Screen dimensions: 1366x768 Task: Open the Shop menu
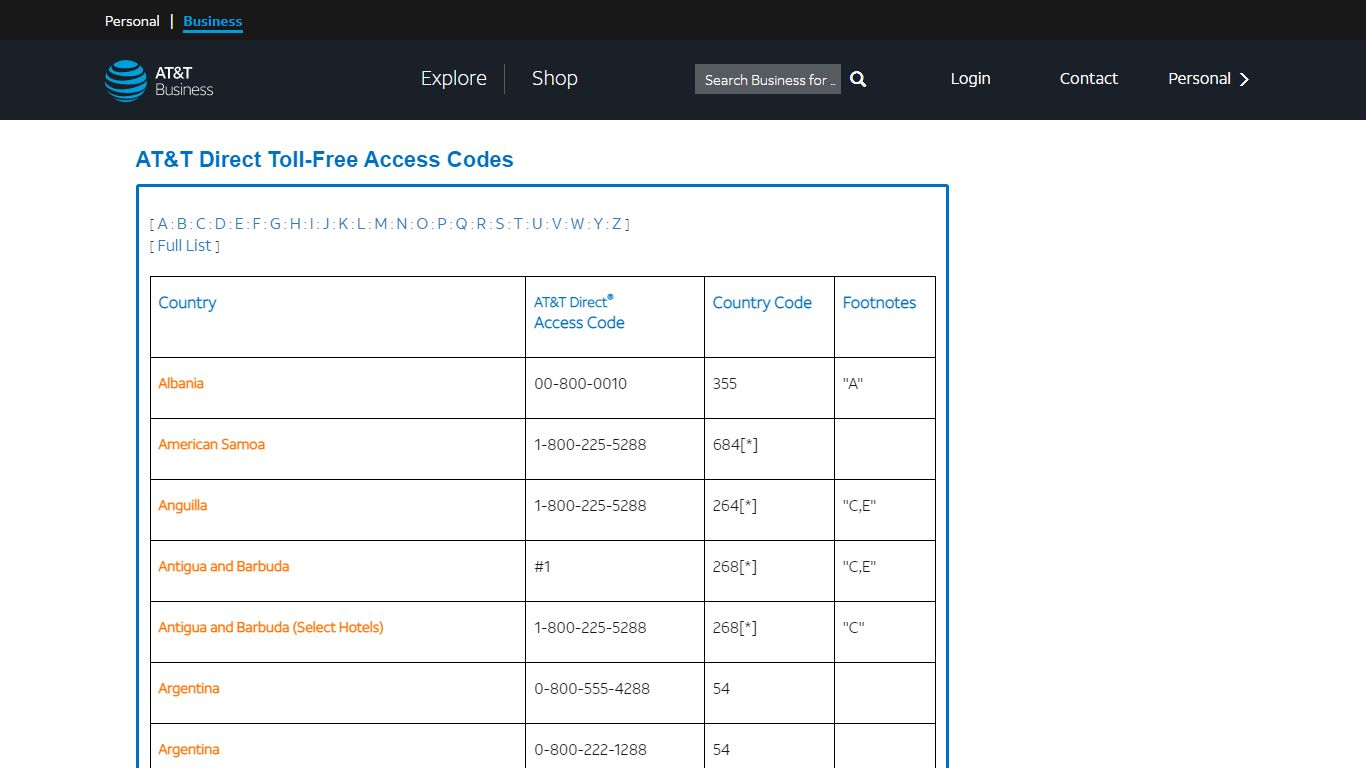[x=555, y=78]
